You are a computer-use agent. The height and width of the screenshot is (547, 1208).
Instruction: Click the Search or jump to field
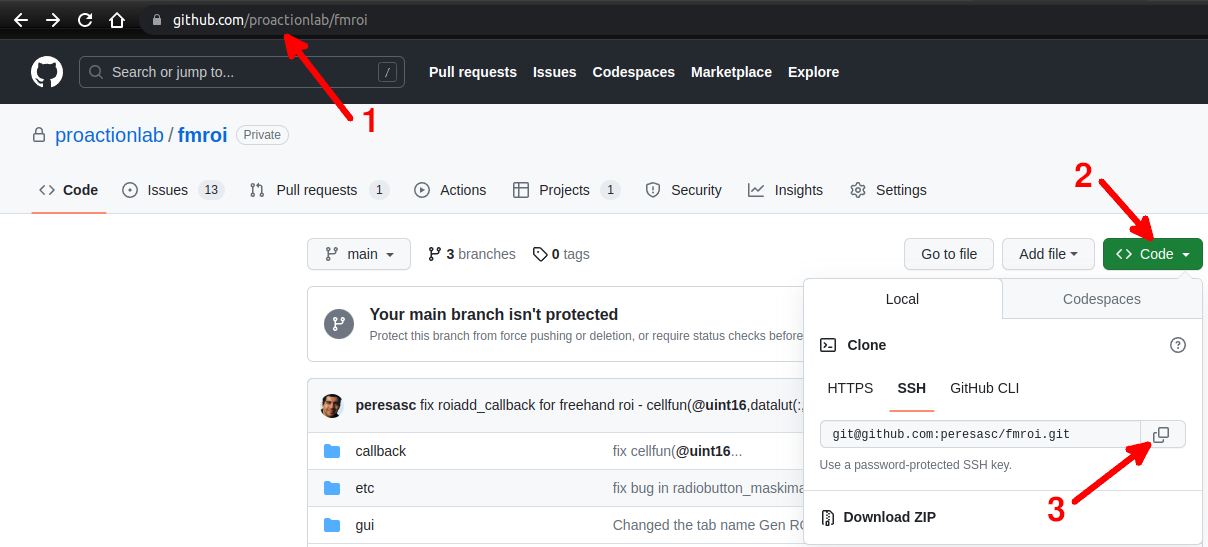pos(242,72)
